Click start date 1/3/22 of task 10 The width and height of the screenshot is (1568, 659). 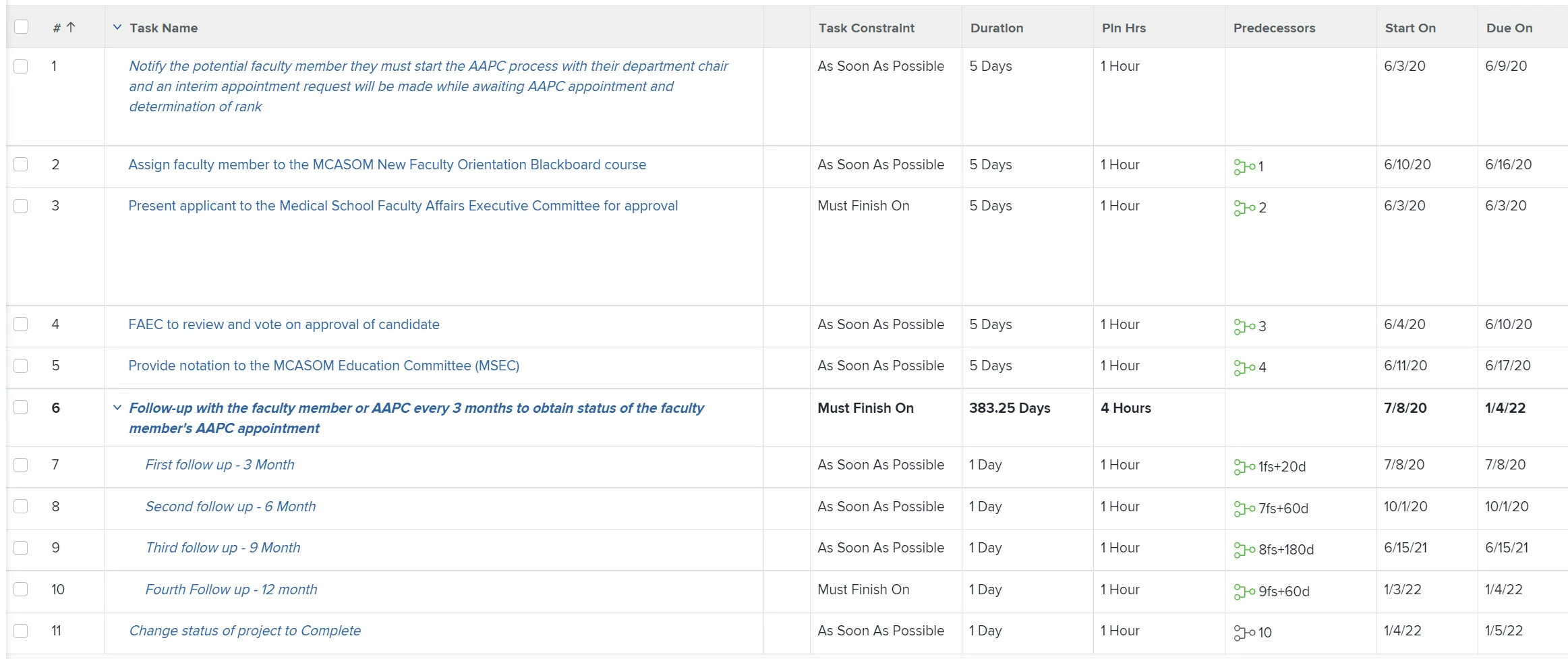tap(1403, 590)
